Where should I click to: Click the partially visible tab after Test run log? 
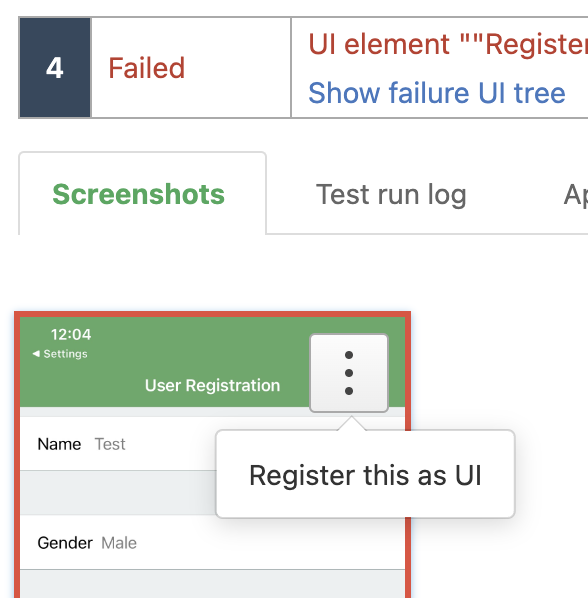[575, 195]
